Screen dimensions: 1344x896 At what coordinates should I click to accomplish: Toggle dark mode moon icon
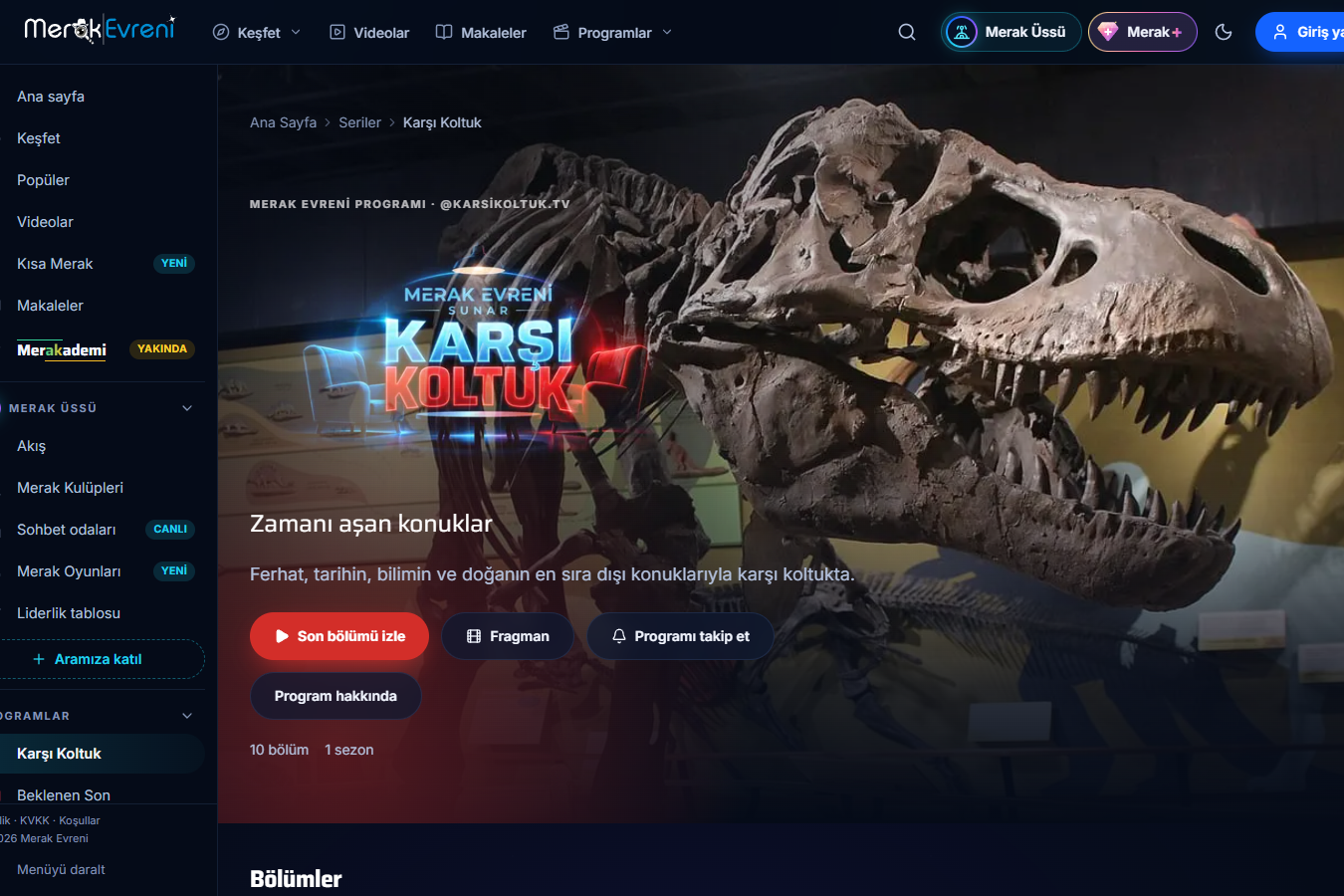[x=1224, y=32]
